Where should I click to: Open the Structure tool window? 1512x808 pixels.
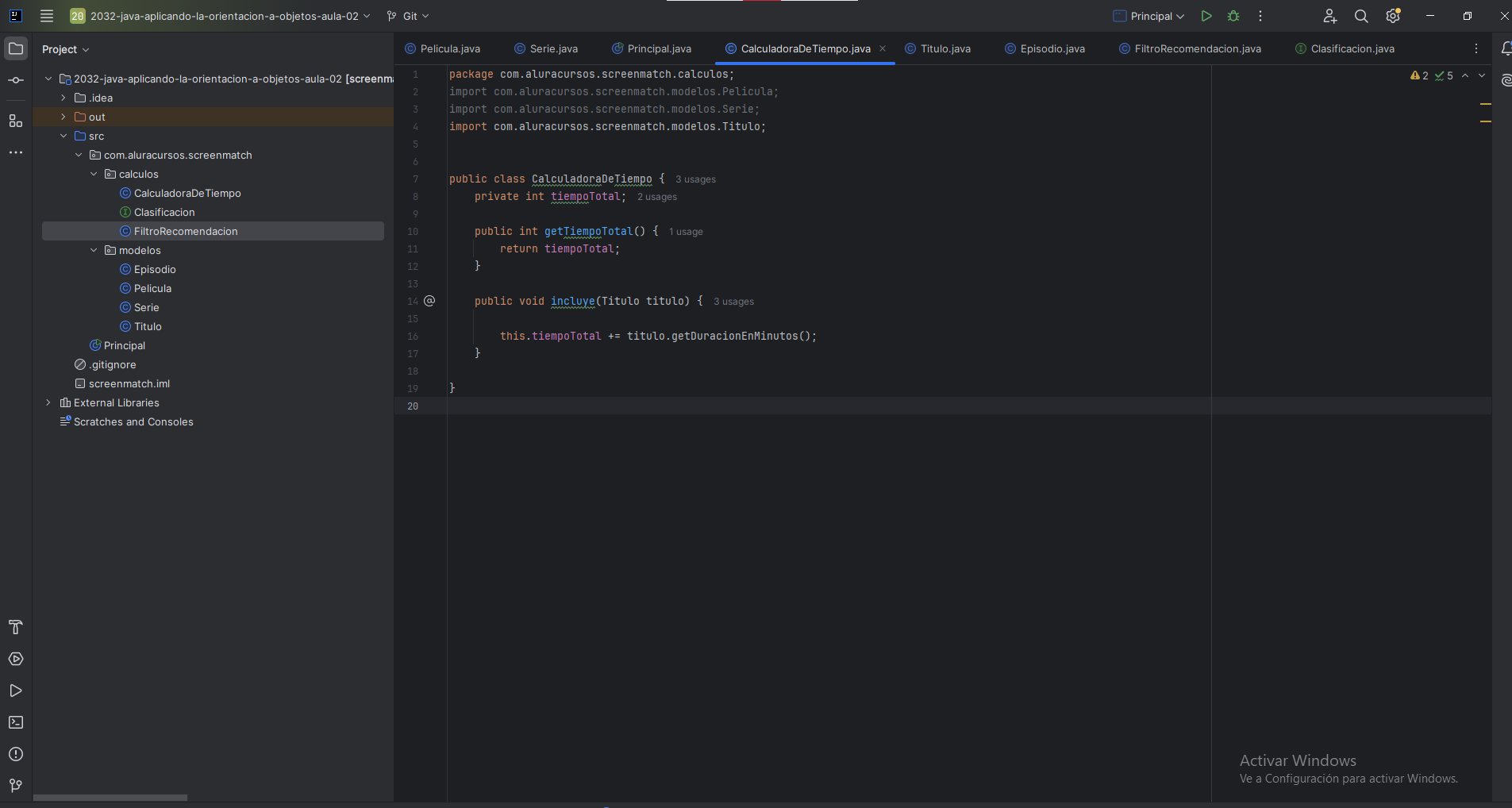point(16,121)
